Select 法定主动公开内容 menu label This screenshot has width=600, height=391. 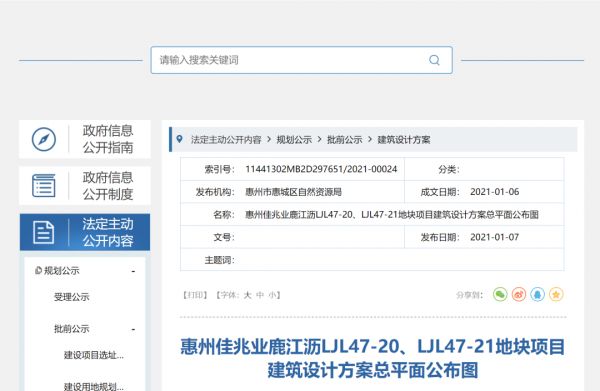coord(108,232)
